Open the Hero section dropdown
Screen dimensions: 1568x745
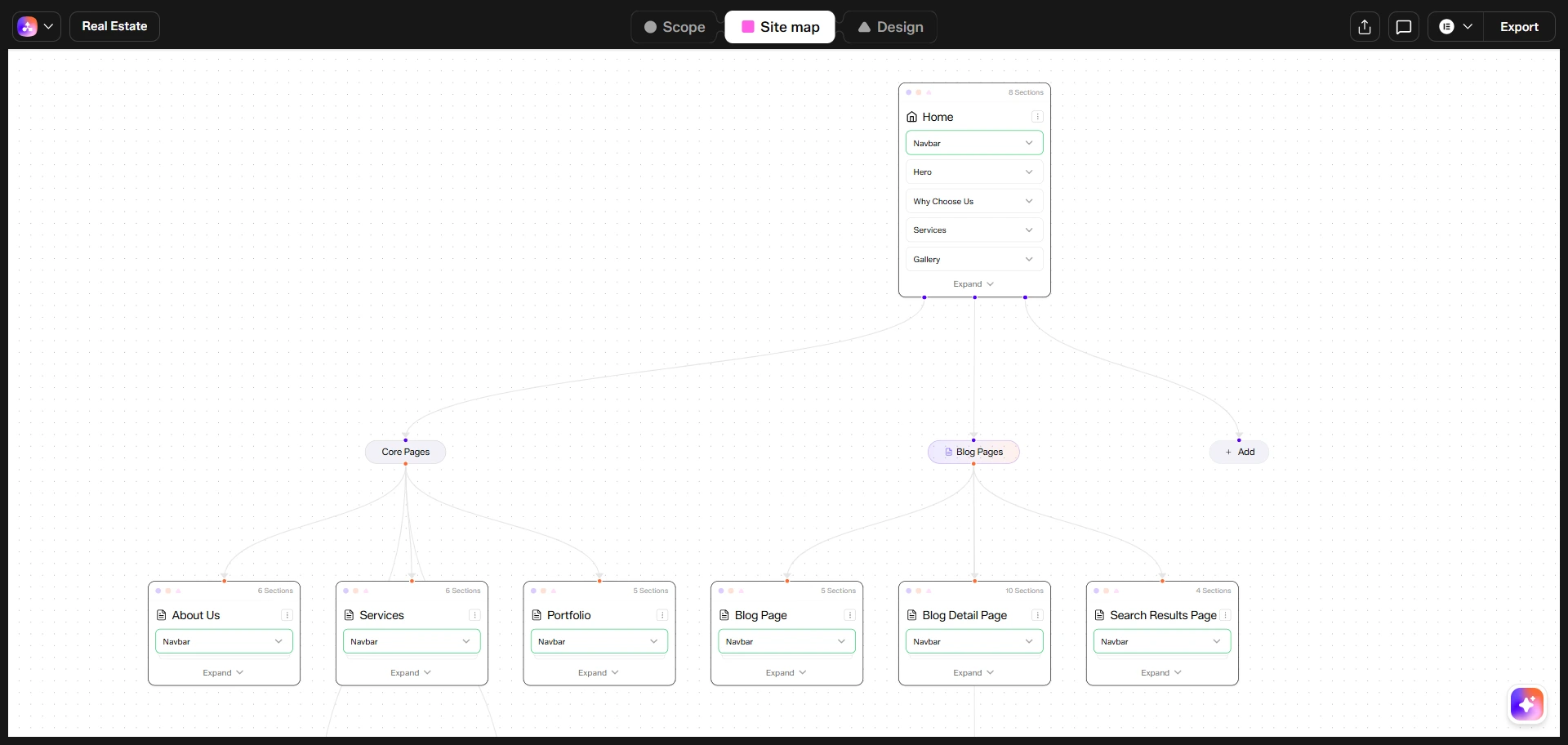pyautogui.click(x=1028, y=172)
